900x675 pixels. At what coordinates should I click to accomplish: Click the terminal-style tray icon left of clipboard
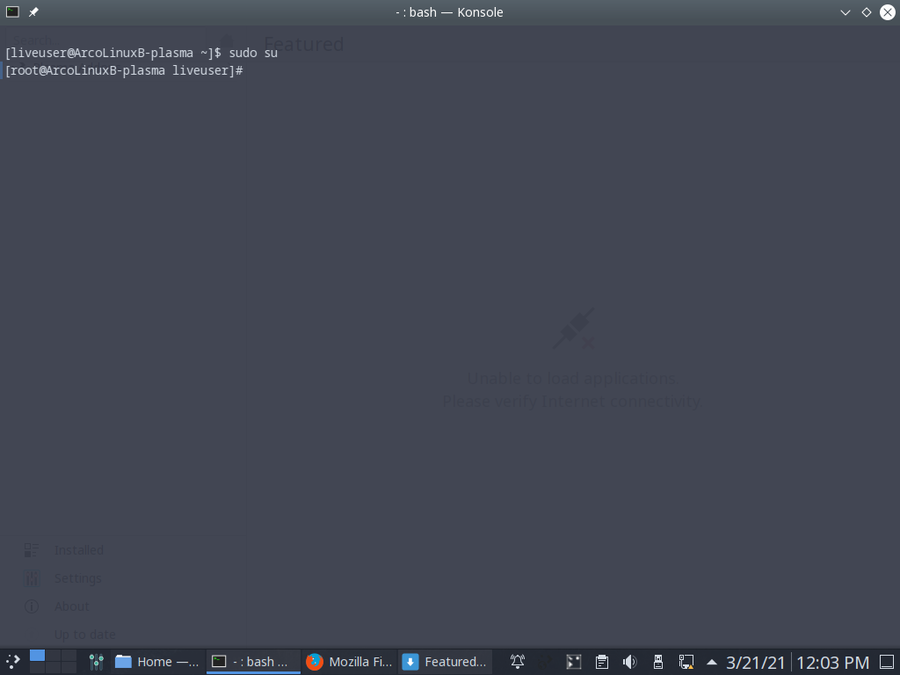pos(573,662)
